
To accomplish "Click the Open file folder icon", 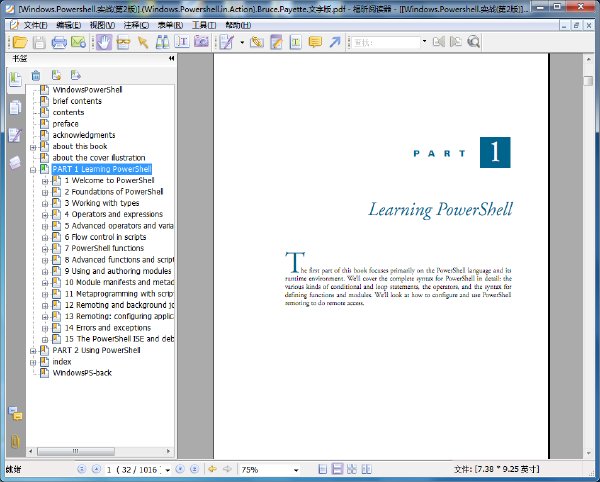I will click(20, 42).
